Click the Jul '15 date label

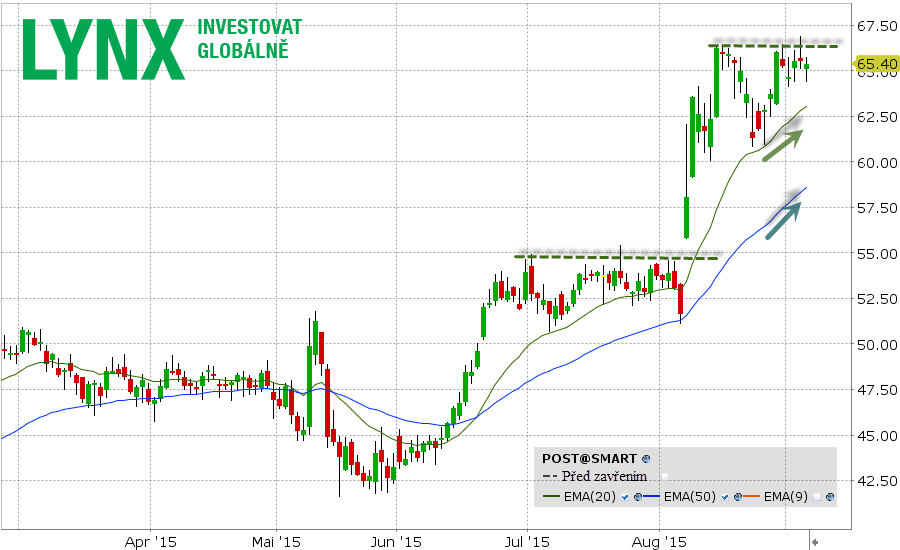(527, 541)
